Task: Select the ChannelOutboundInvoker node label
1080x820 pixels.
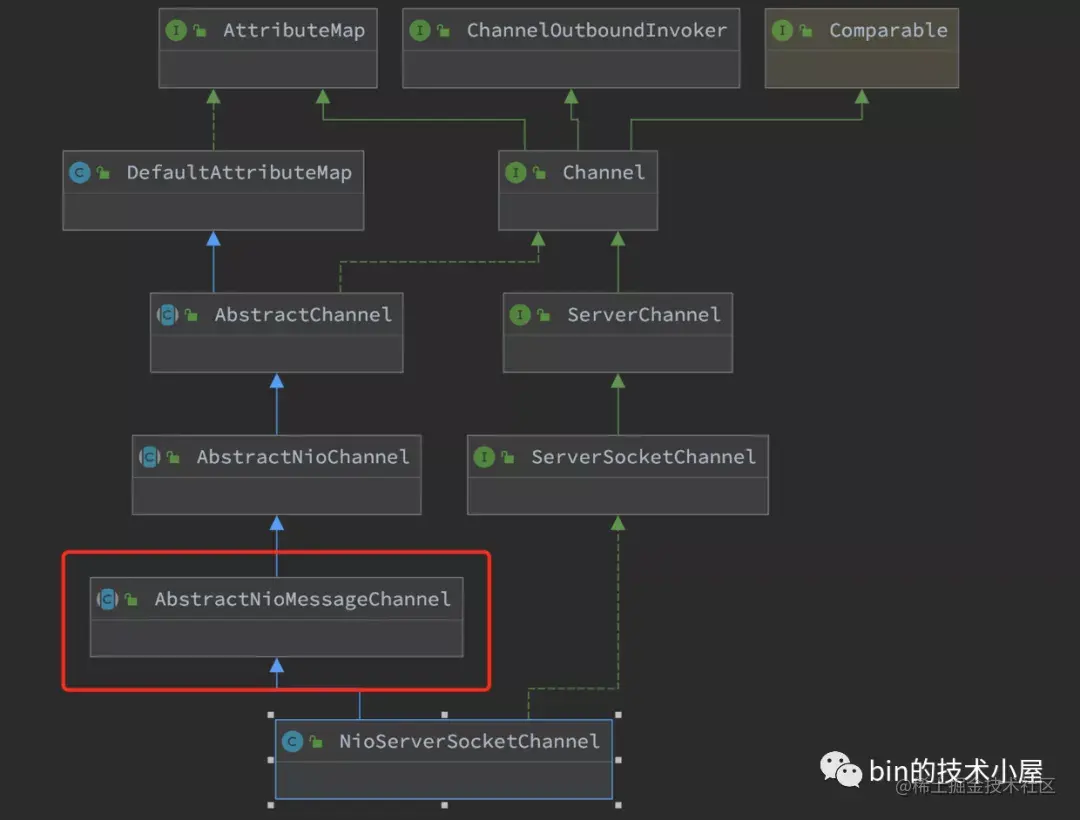Action: coord(596,30)
